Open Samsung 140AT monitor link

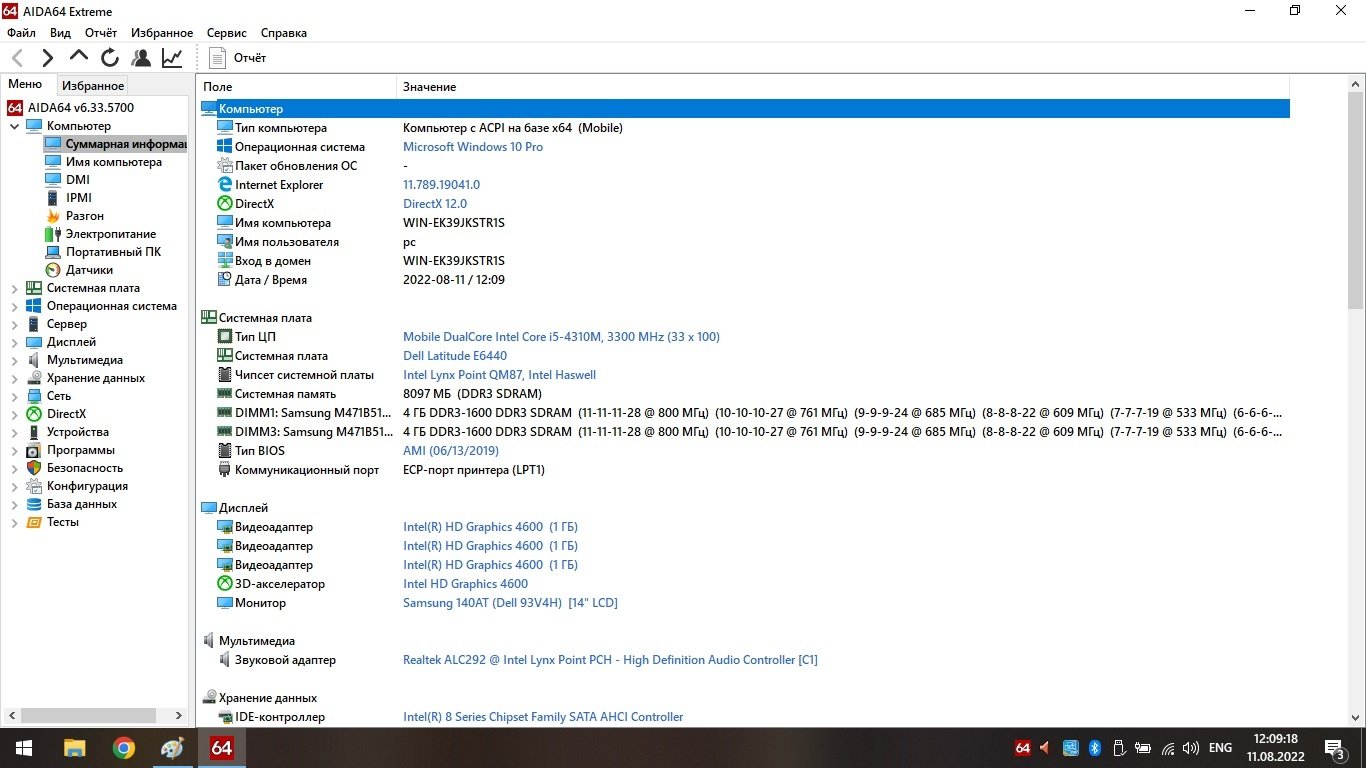coord(510,603)
